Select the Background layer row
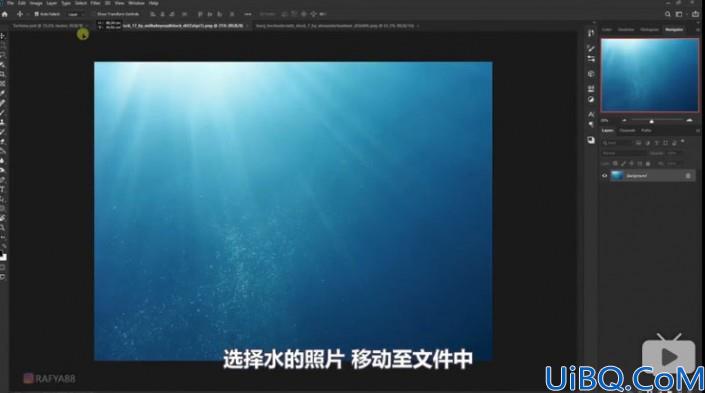Image resolution: width=705 pixels, height=393 pixels. [x=648, y=176]
